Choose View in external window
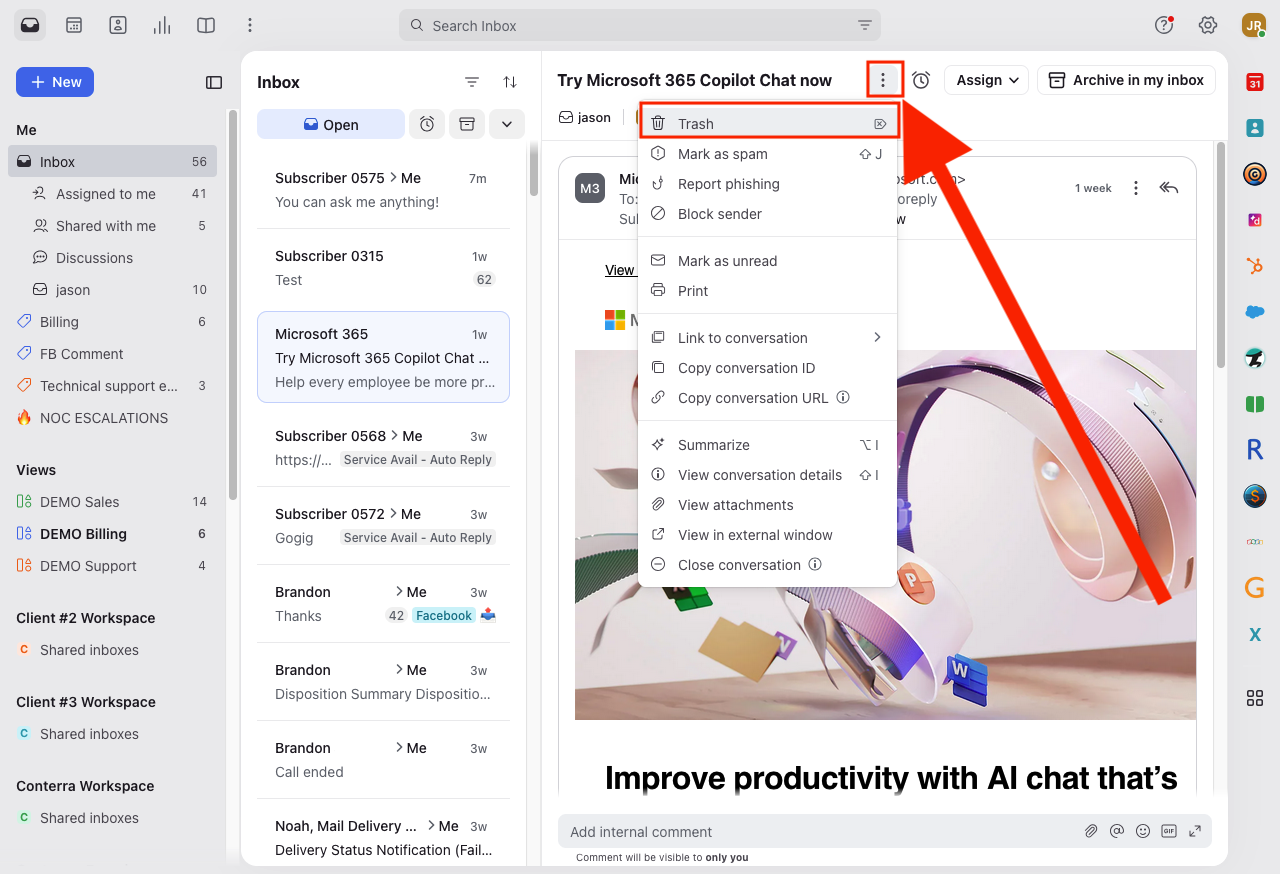The height and width of the screenshot is (874, 1280). (768, 535)
